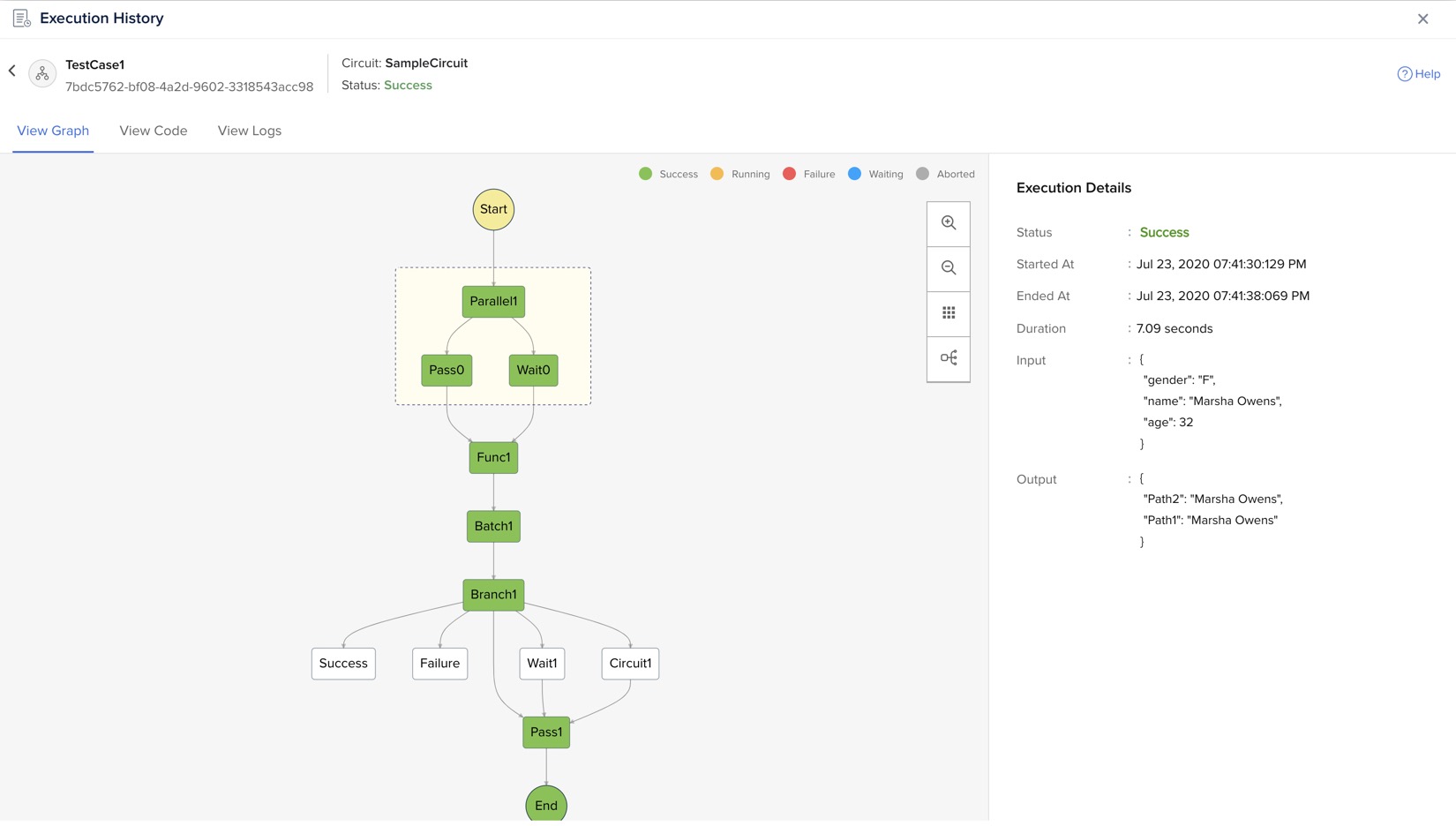Click the Branch1 node
The image size is (1456, 826).
493,595
